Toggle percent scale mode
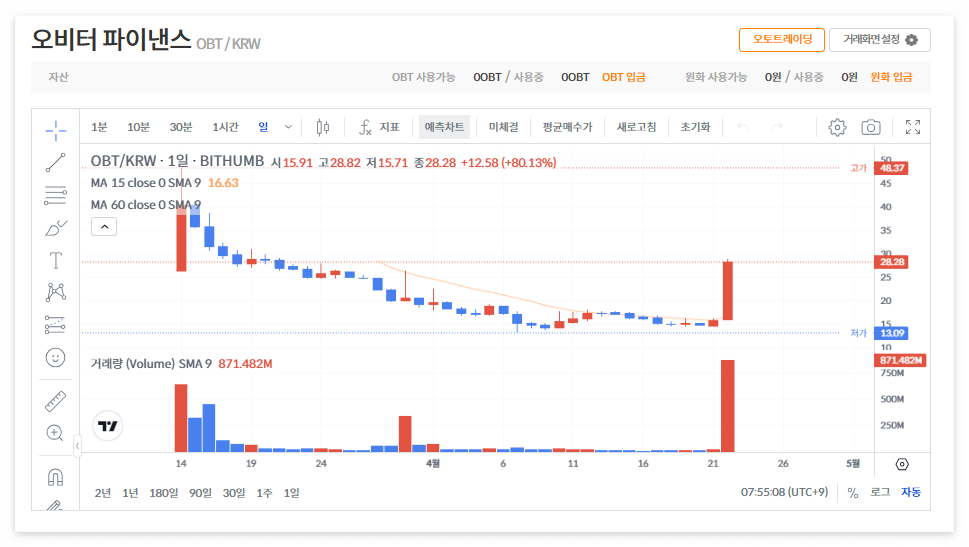The height and width of the screenshot is (547, 969). point(853,493)
